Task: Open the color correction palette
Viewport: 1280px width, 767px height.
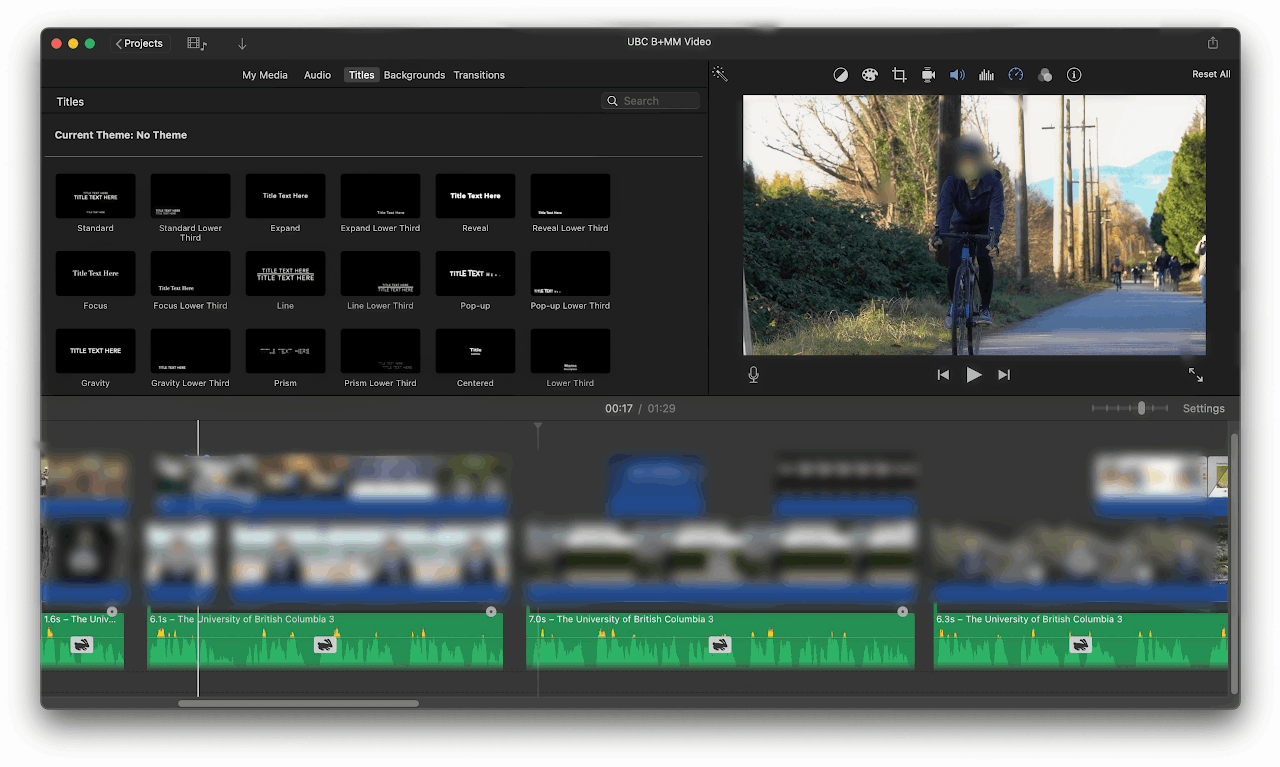Action: [870, 75]
